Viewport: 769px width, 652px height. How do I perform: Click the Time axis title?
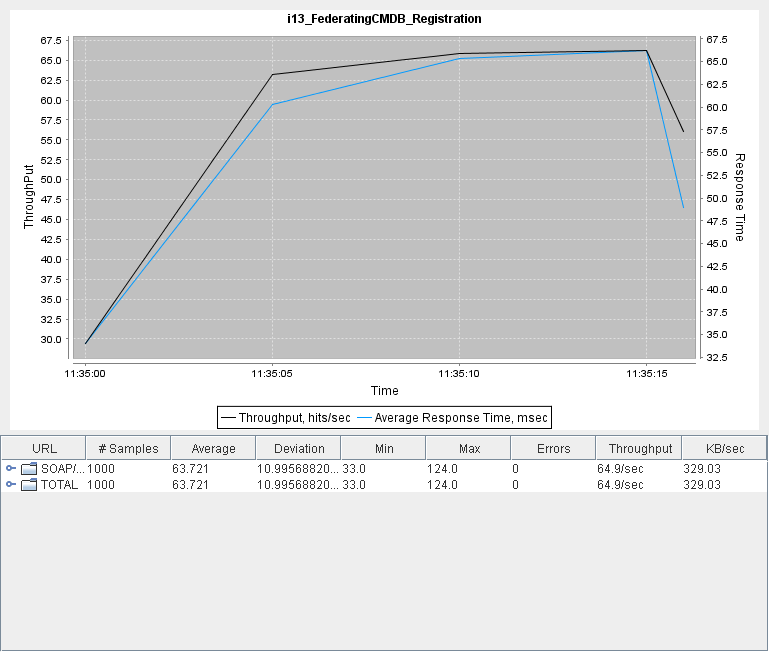point(384,391)
